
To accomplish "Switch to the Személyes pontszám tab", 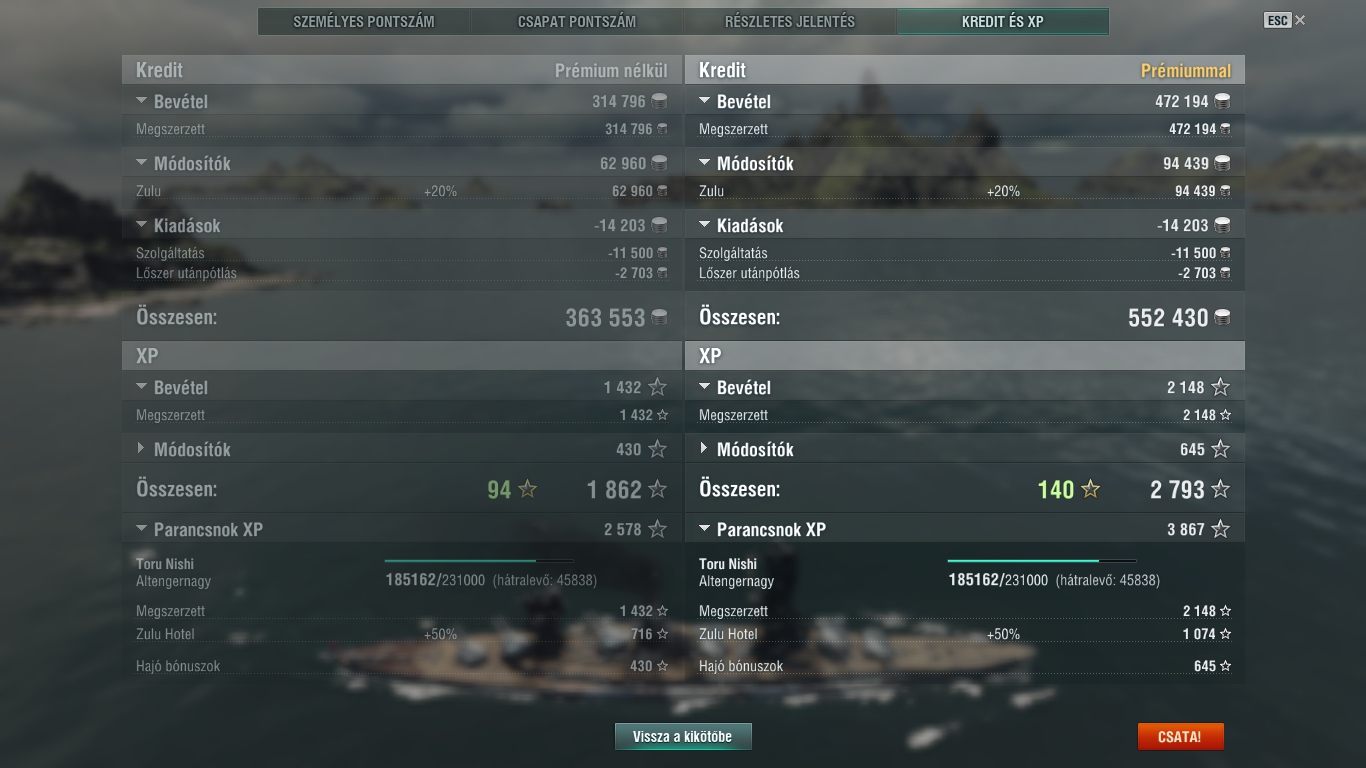I will 364,21.
